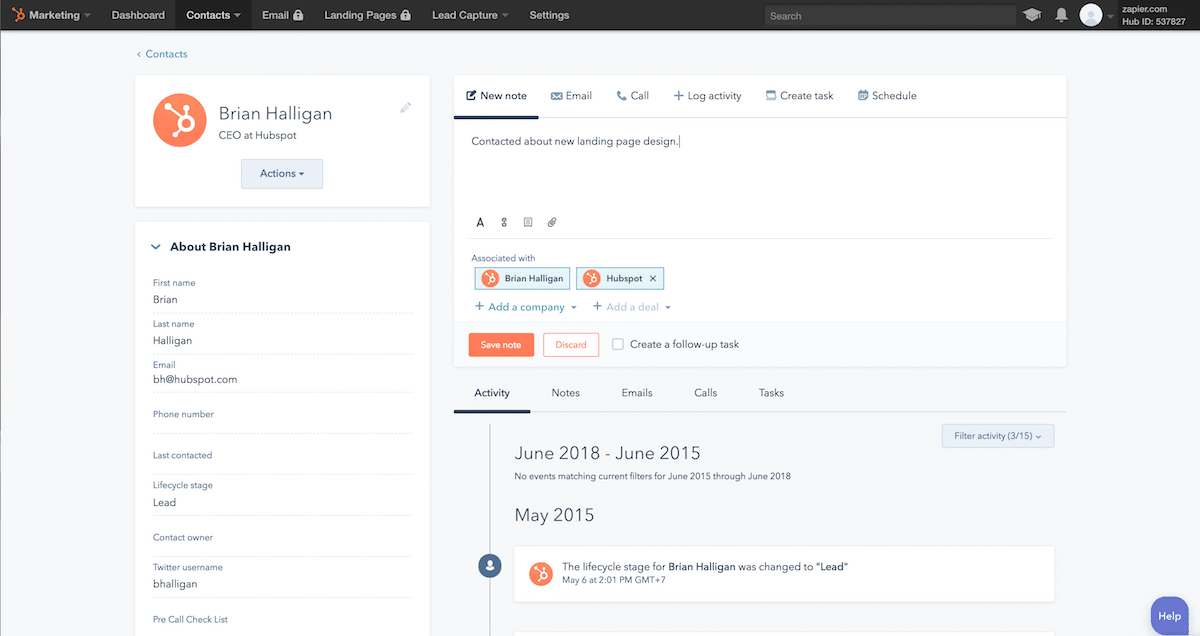Click the timeline person marker
Viewport: 1200px width, 636px height.
pyautogui.click(x=490, y=566)
